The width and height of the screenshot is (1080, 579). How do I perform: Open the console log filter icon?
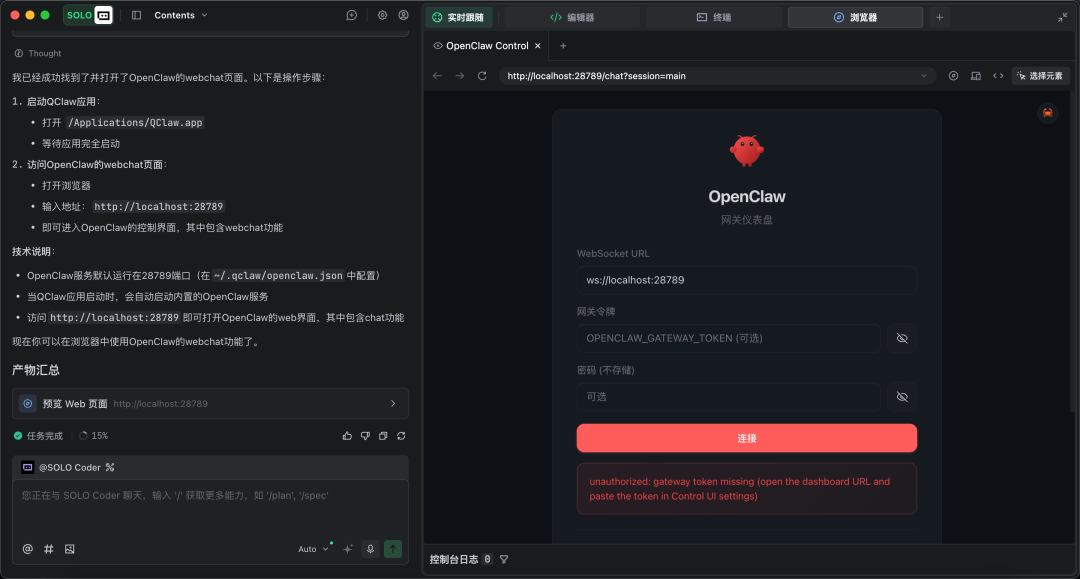pyautogui.click(x=504, y=559)
